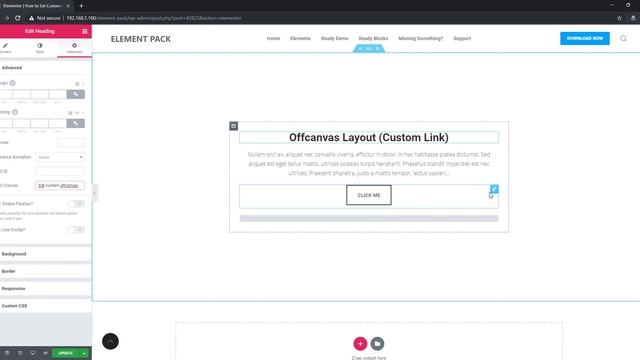Image resolution: width=640 pixels, height=360 pixels.
Task: Open a new browser tab
Action: point(81,6)
